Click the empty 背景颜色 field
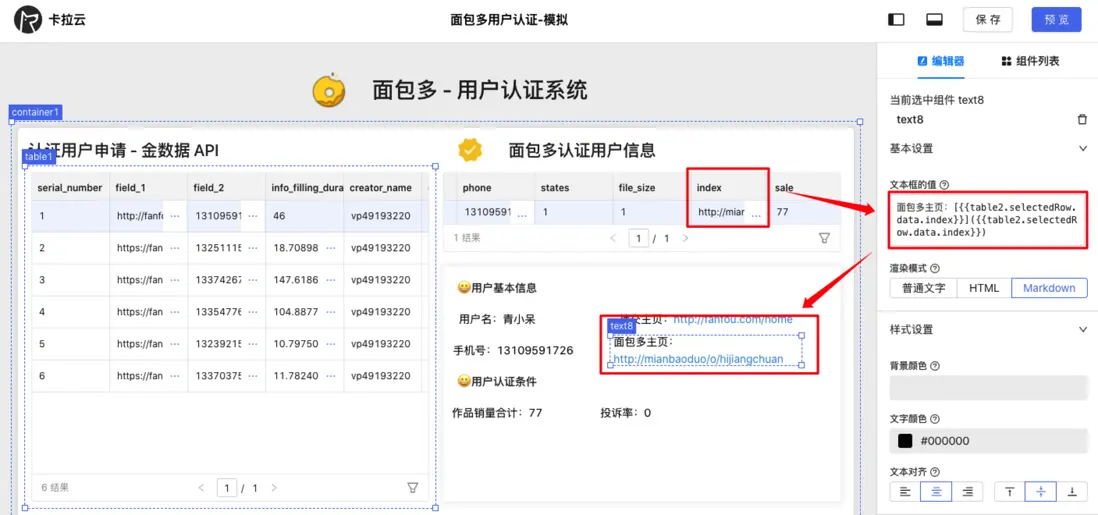The width and height of the screenshot is (1098, 515). (x=988, y=387)
